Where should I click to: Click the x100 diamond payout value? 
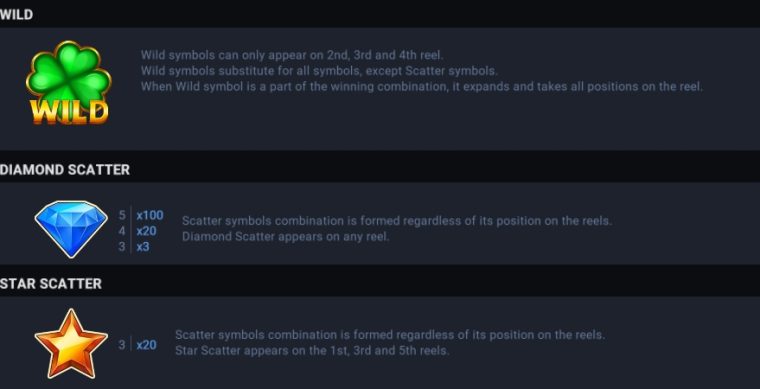tap(150, 215)
